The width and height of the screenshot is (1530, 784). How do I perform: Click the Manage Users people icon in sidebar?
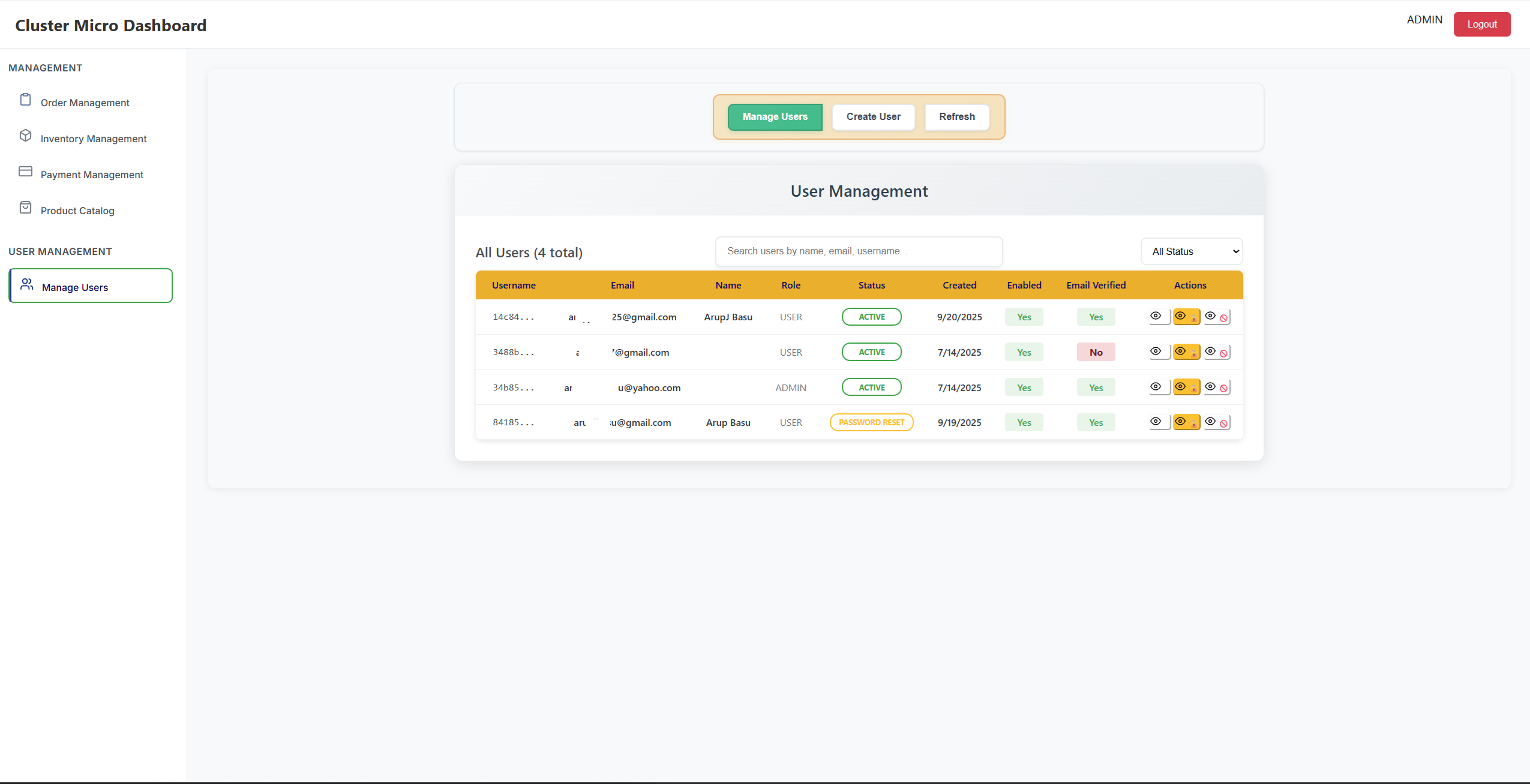[x=27, y=286]
